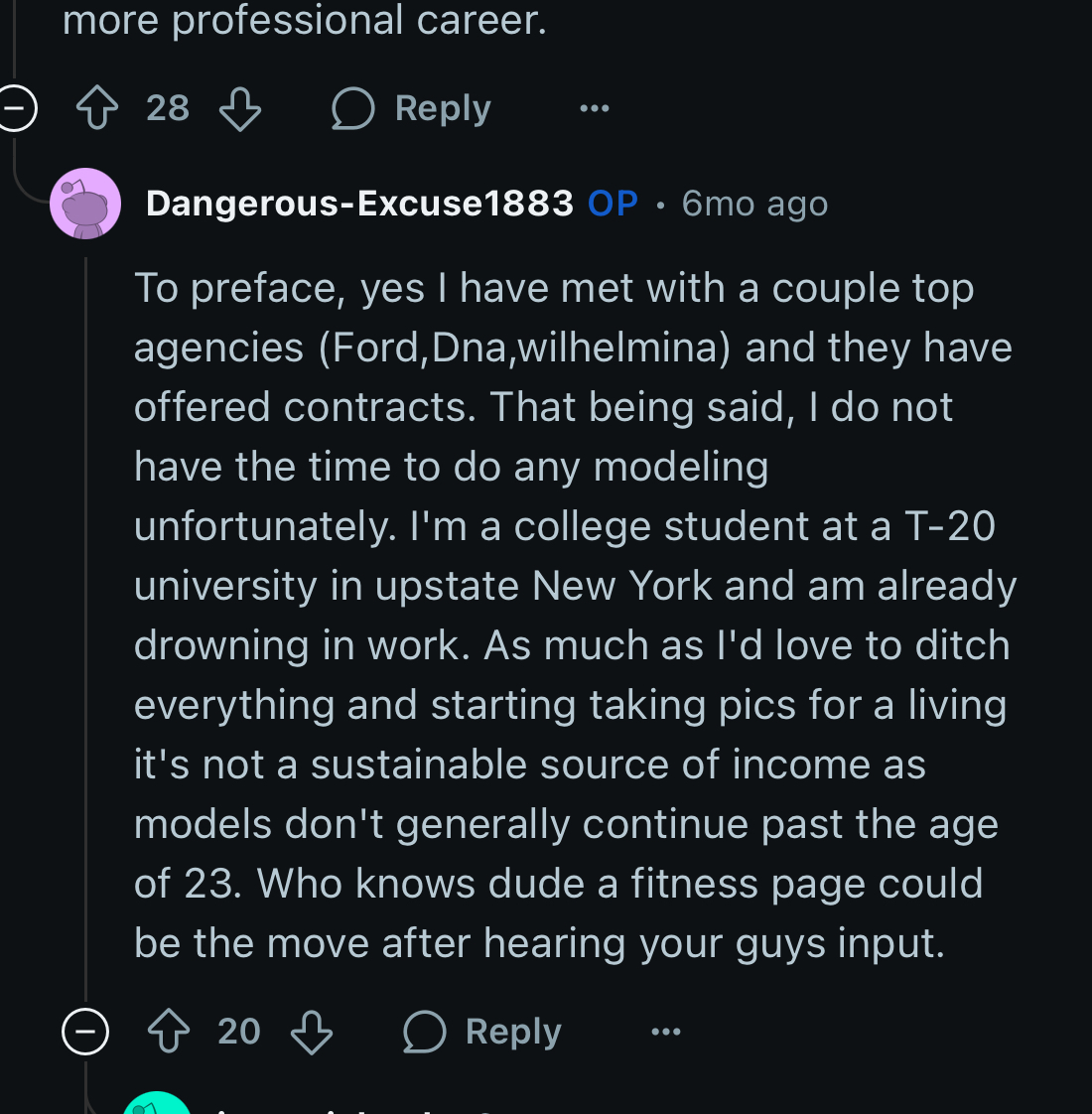Open Dangerous-Excuse1883's profile via username
1092x1114 pixels.
pyautogui.click(x=359, y=204)
